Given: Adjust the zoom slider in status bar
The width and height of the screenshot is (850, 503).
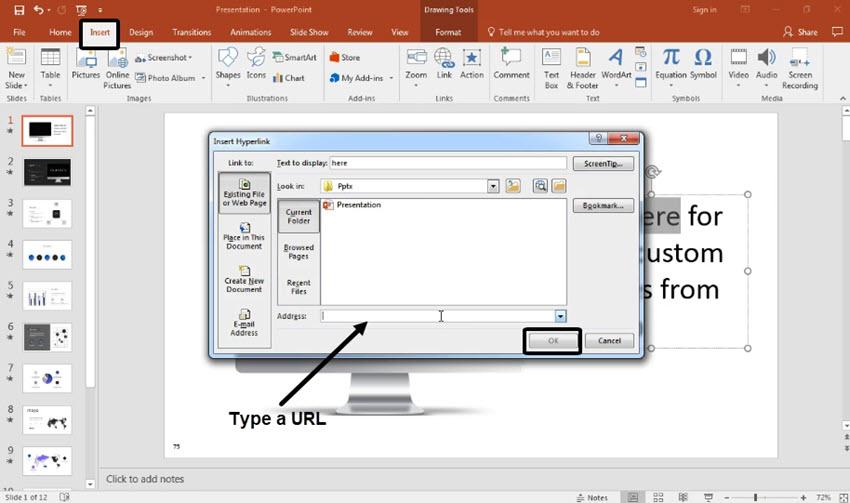Looking at the screenshot, I should pos(756,497).
